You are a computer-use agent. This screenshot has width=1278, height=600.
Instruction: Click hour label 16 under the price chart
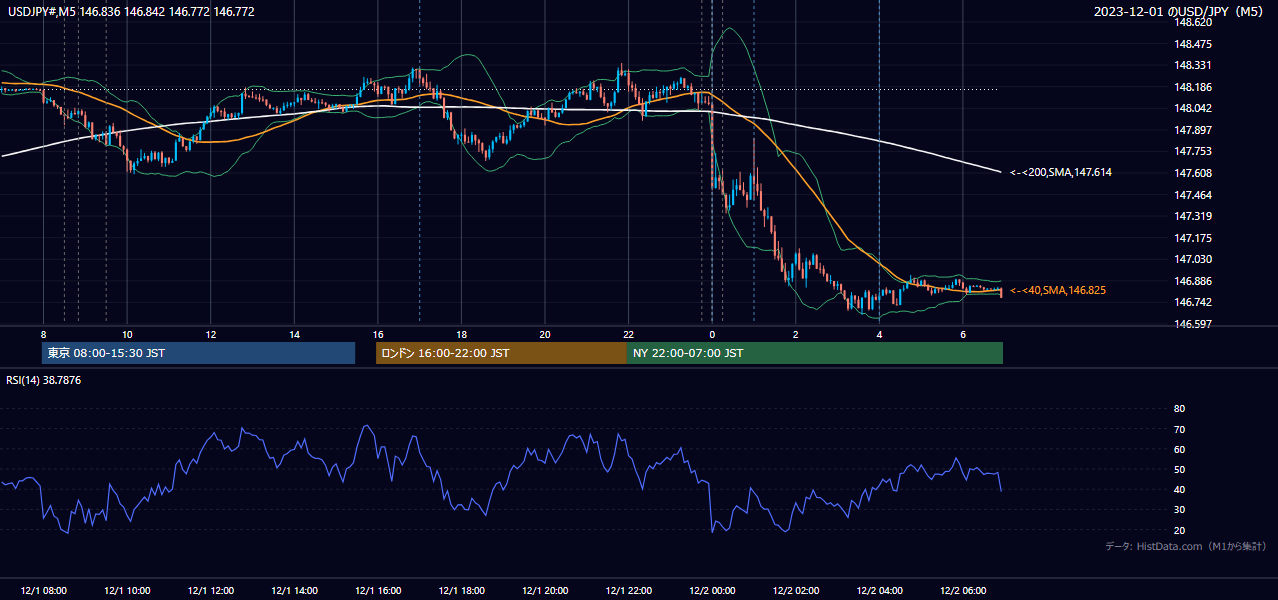(378, 334)
